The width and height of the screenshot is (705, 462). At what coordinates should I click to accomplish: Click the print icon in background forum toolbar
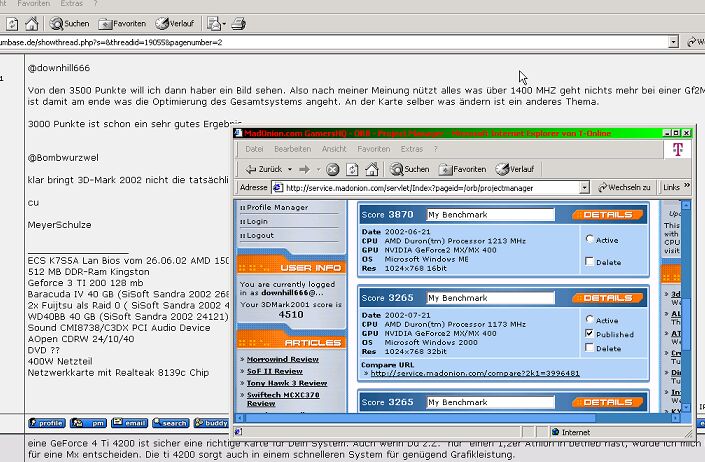pyautogui.click(x=238, y=24)
